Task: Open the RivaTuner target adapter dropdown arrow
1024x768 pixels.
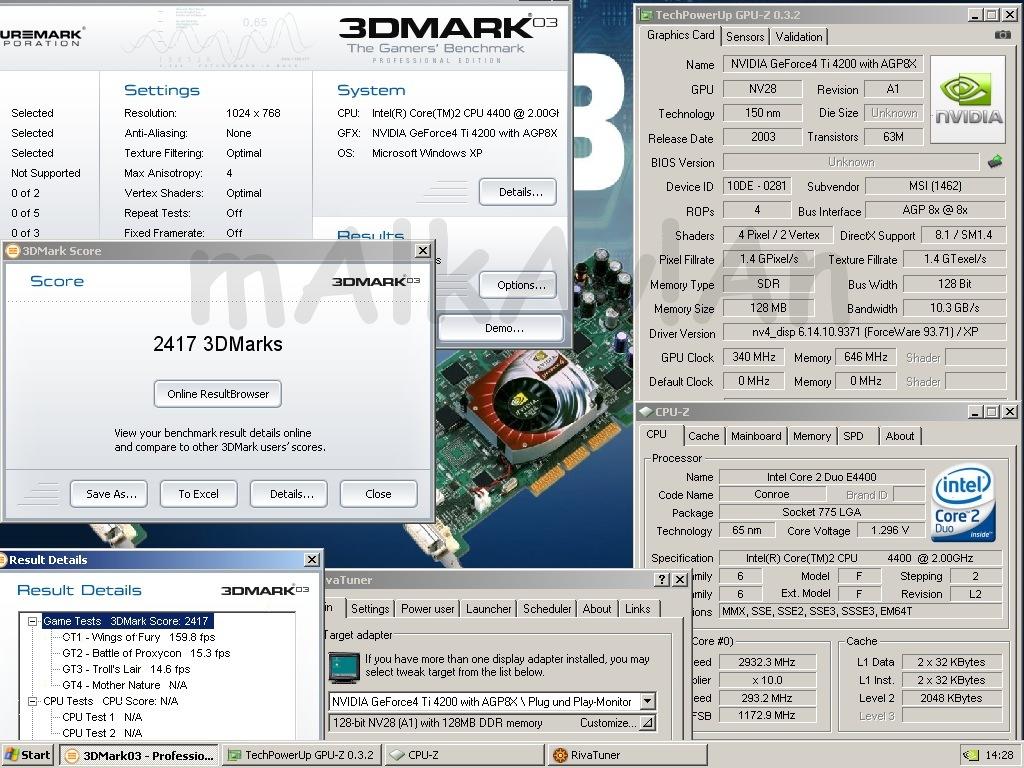Action: pos(647,701)
